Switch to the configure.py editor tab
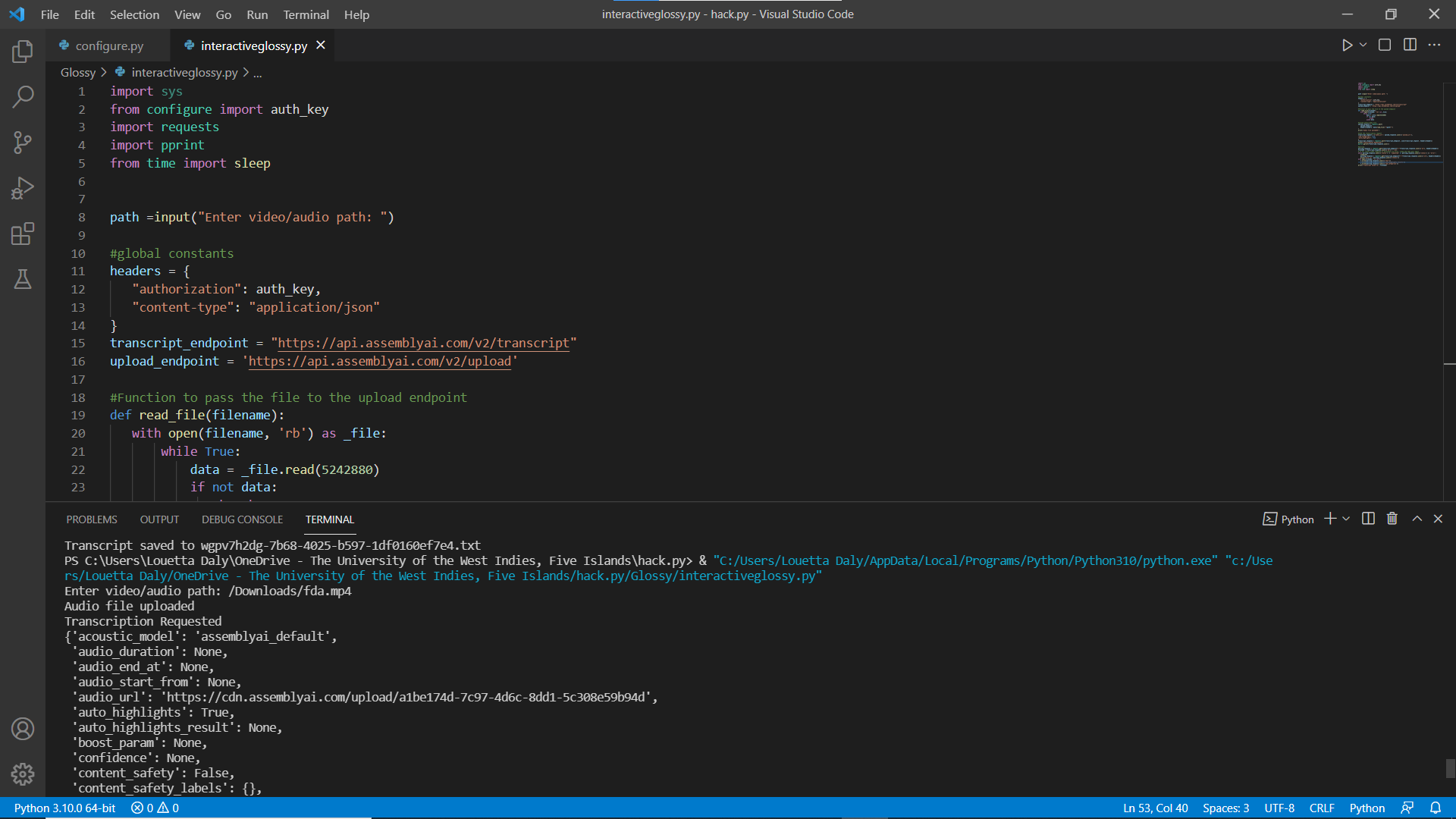The height and width of the screenshot is (819, 1456). tap(108, 45)
